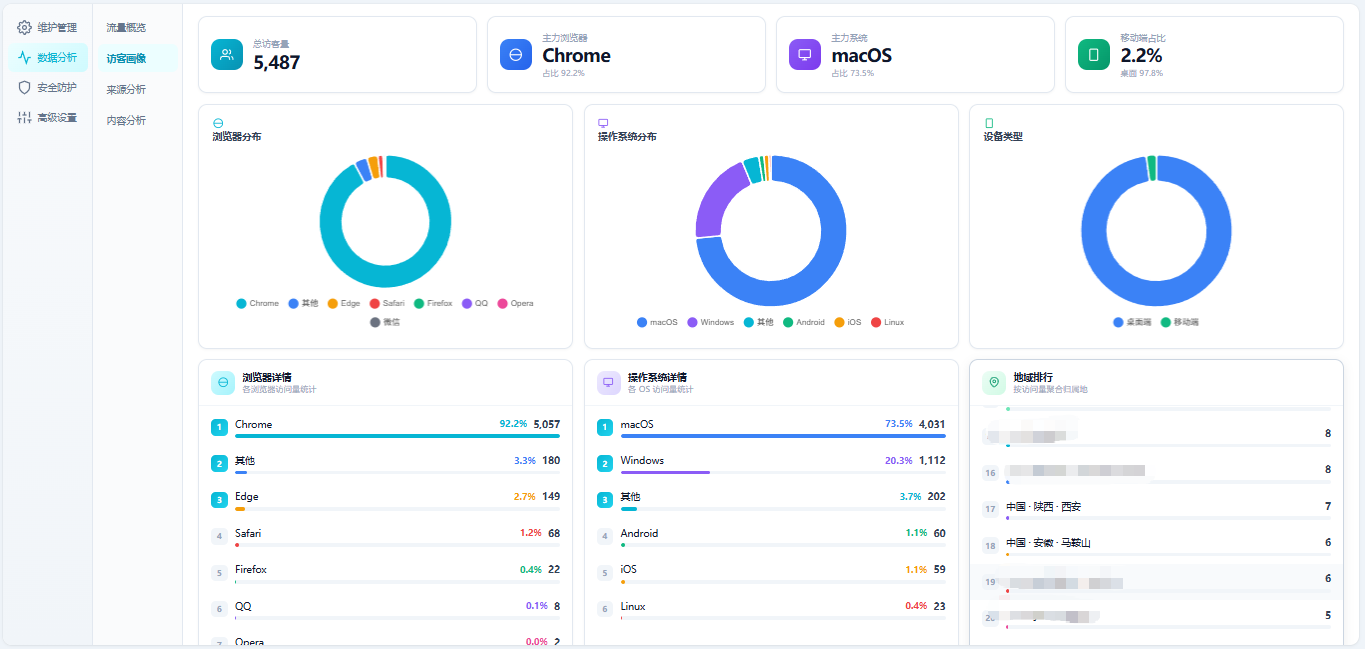The image size is (1365, 649).
Task: Click the macOS progress bar in 操作系统详情
Action: [782, 436]
